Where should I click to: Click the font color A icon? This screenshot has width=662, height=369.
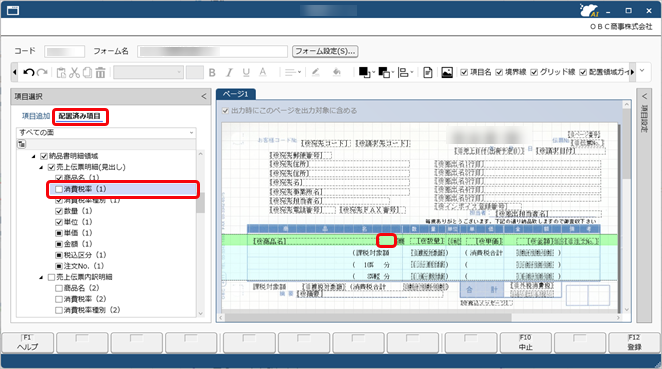click(263, 73)
